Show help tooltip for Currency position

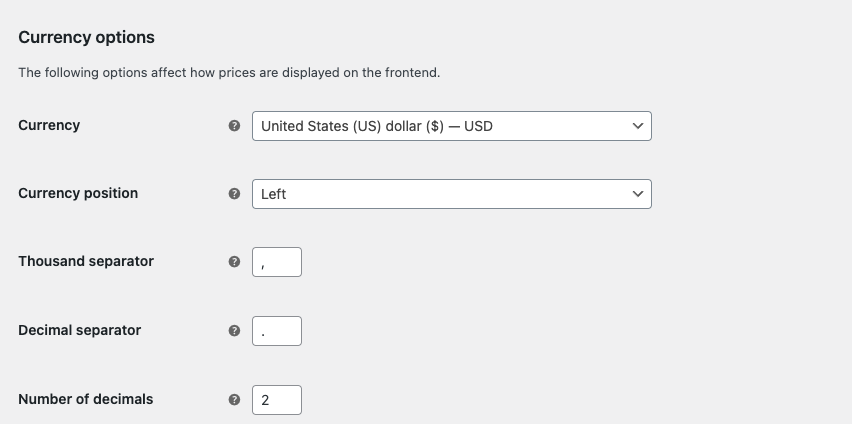(x=234, y=194)
